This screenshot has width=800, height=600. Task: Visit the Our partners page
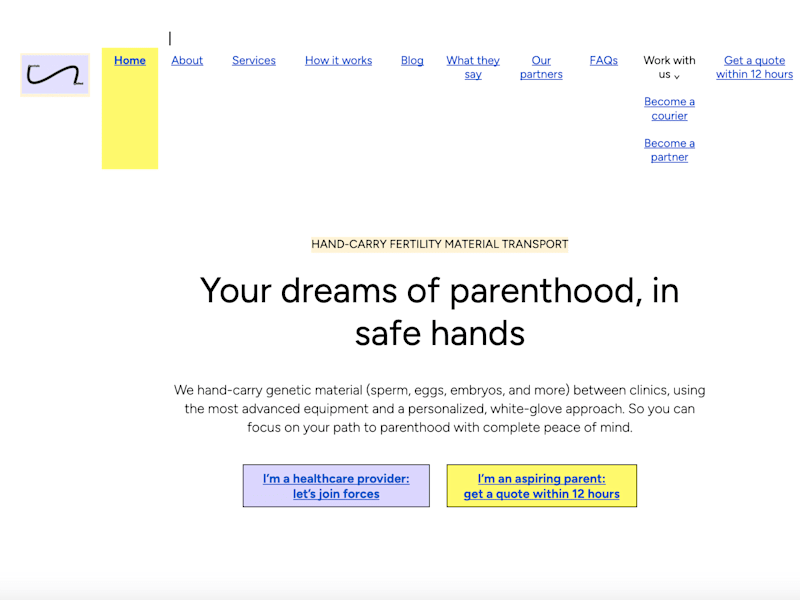point(541,67)
